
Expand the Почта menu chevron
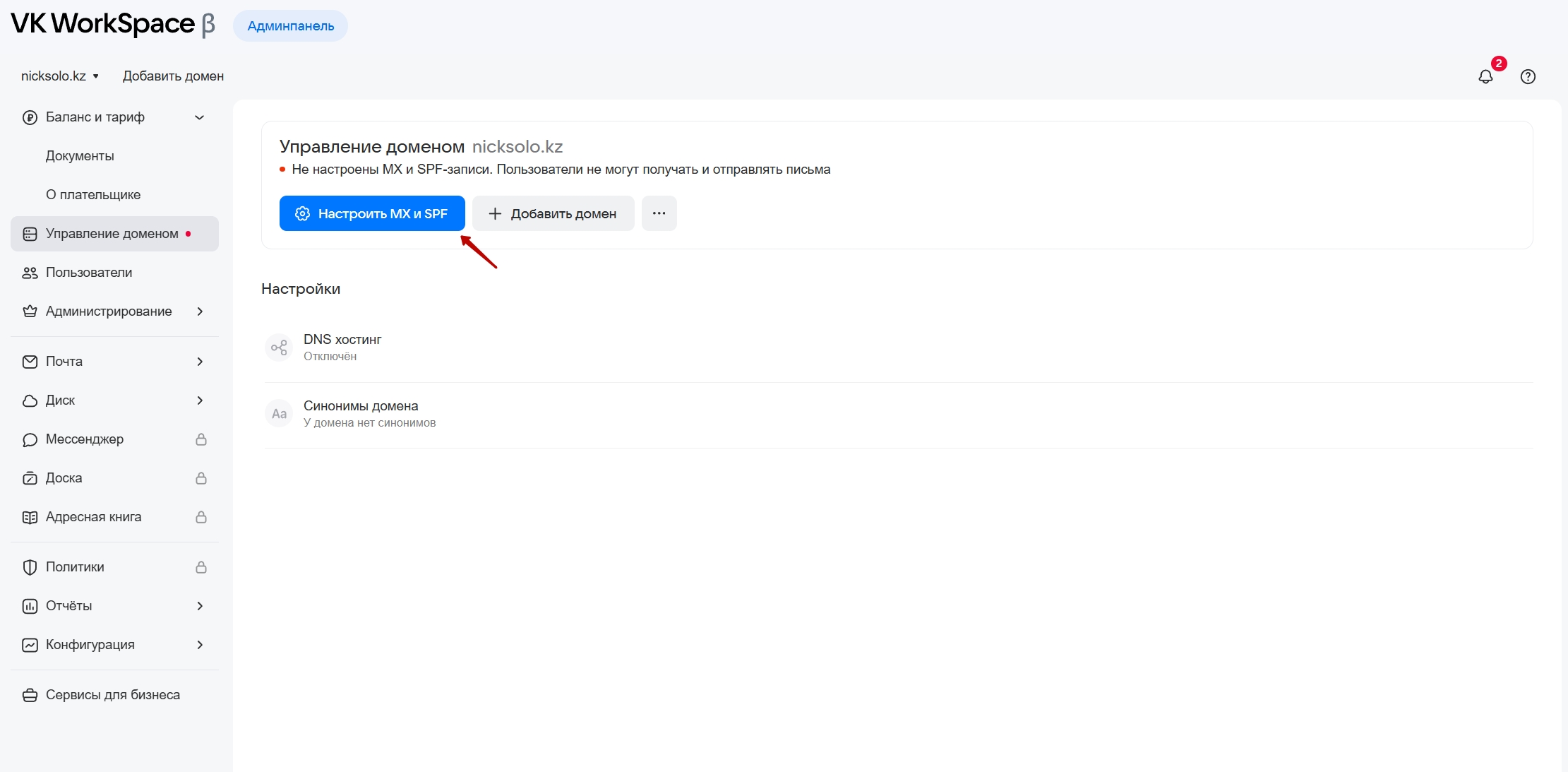pos(200,362)
